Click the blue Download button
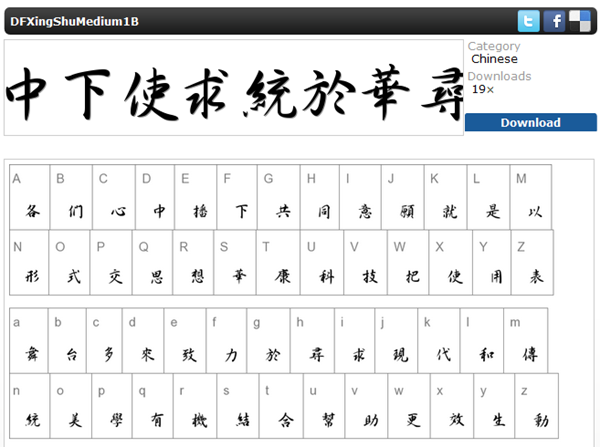 tap(531, 122)
